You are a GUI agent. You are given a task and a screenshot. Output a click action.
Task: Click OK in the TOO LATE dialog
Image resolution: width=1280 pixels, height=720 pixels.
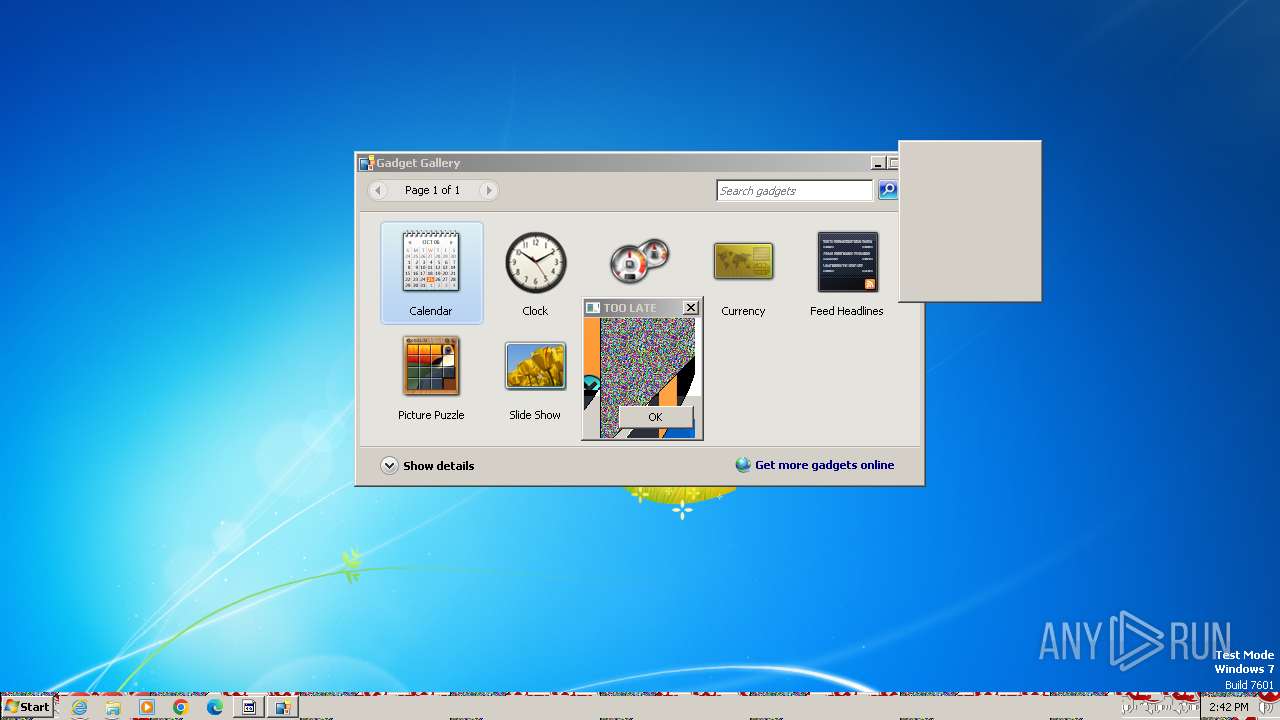(655, 417)
